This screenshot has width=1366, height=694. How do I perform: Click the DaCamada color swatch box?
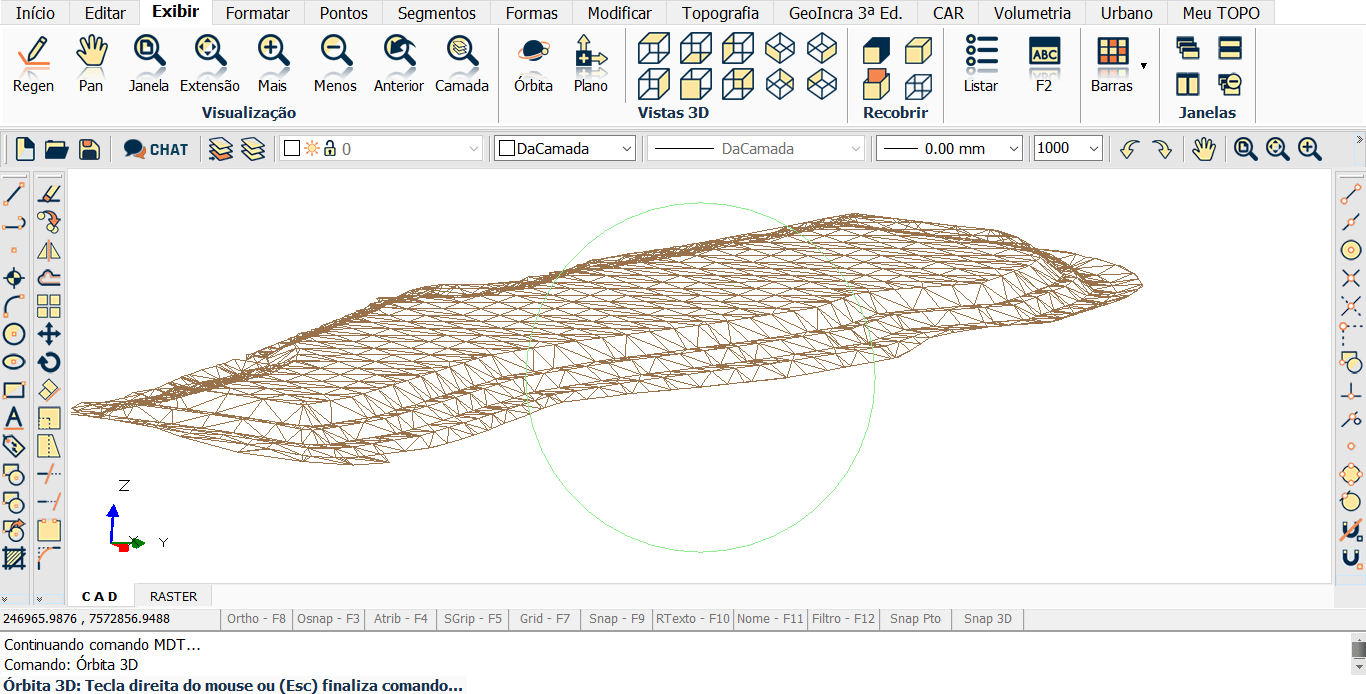[507, 149]
